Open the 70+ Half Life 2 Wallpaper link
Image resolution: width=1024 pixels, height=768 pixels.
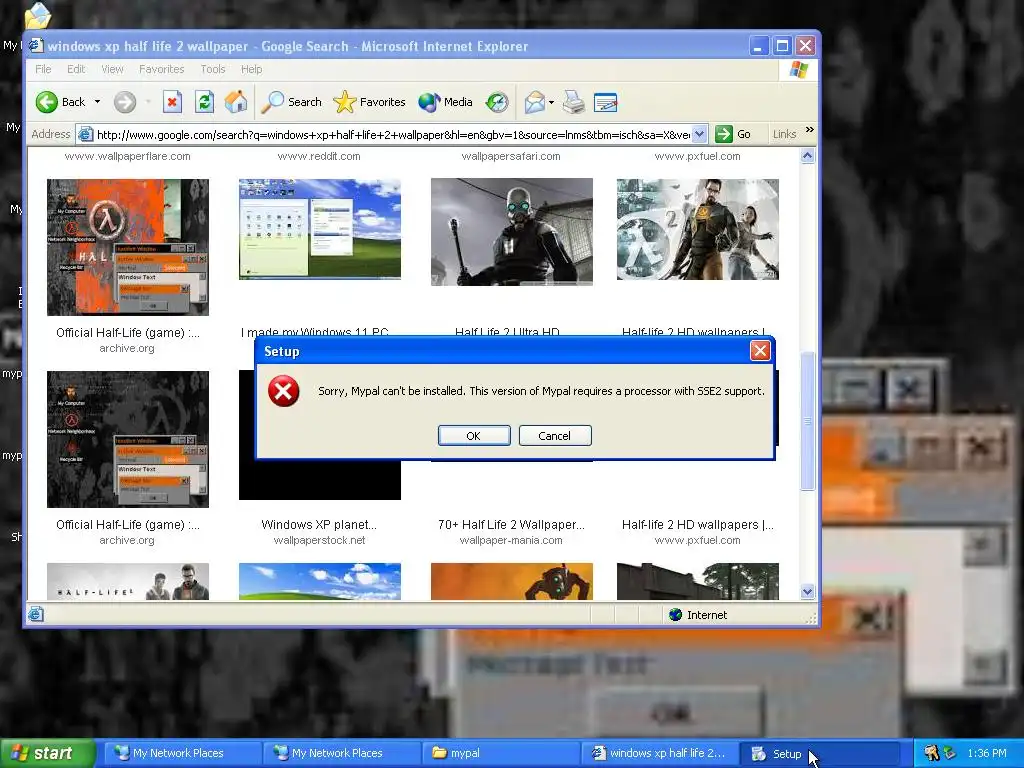[x=511, y=524]
